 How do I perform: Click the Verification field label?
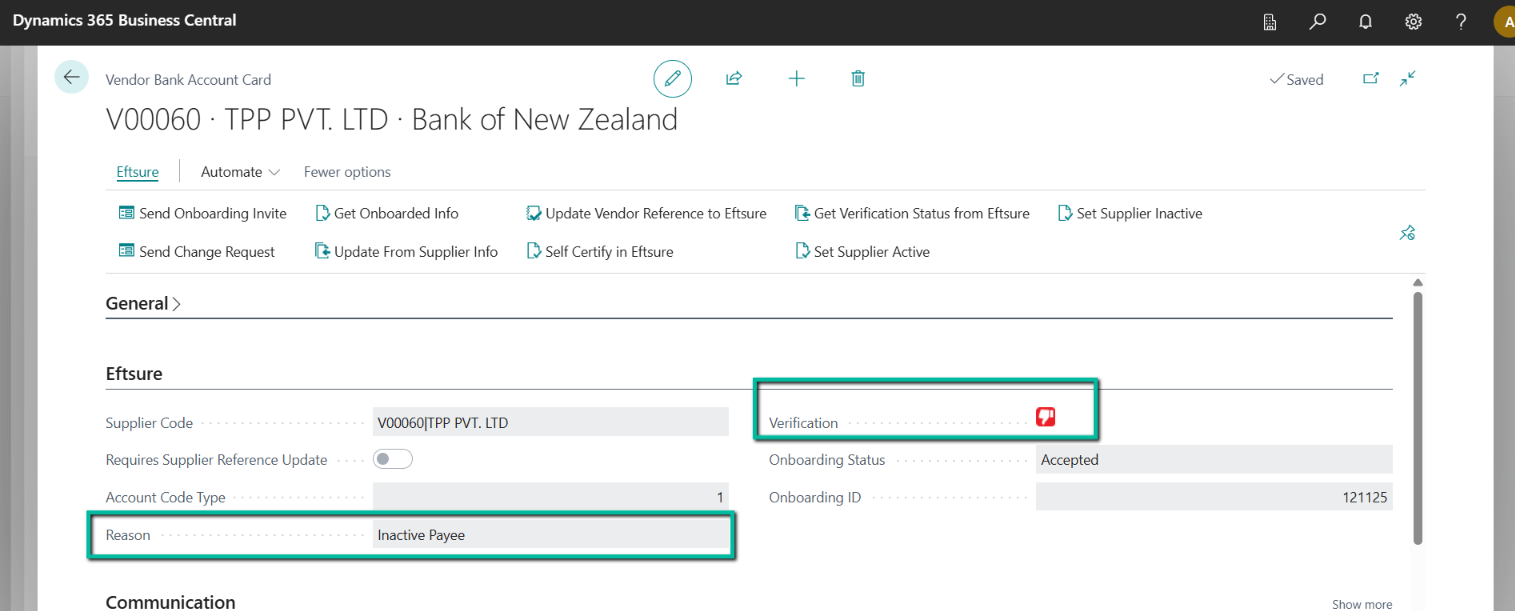803,423
